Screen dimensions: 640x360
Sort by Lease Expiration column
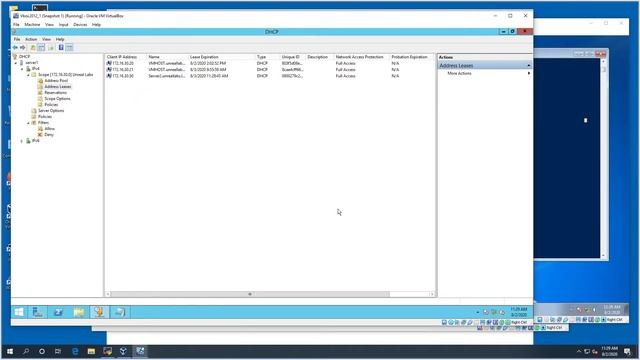pos(221,57)
